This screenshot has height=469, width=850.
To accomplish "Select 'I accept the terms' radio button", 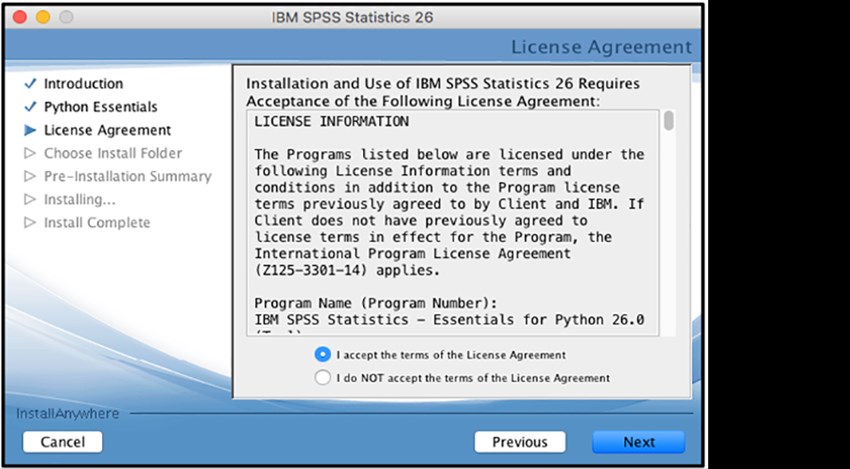I will pos(322,355).
